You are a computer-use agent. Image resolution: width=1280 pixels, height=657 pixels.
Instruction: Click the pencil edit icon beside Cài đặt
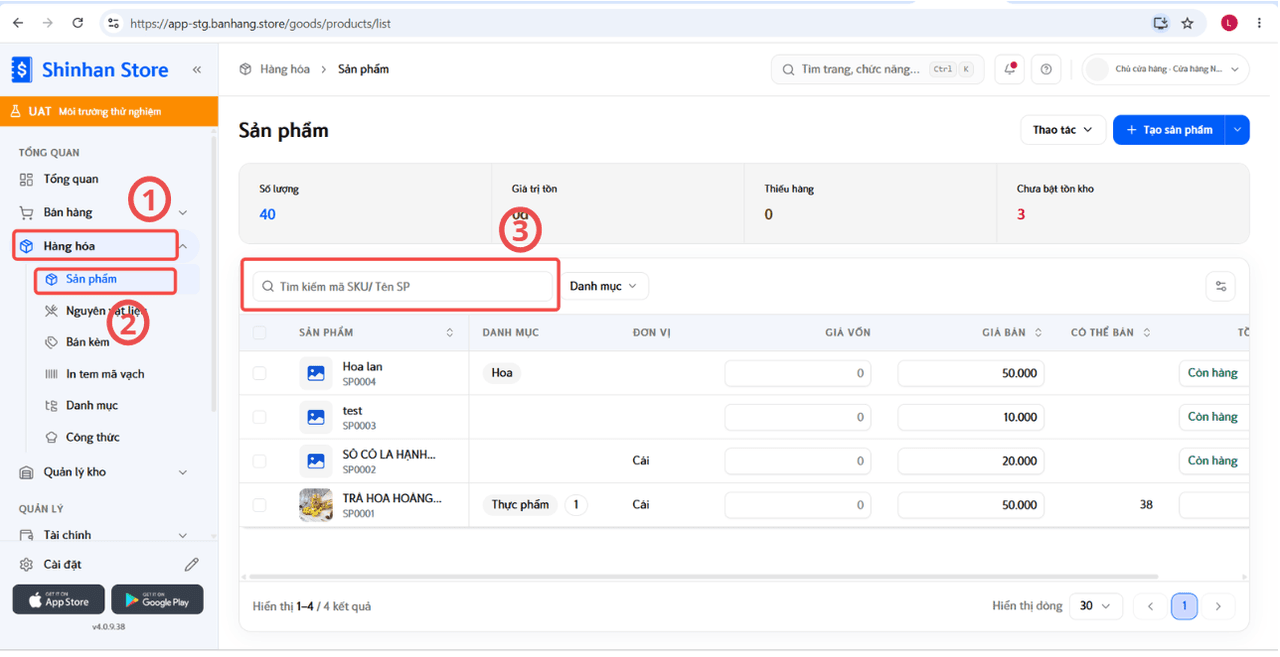tap(192, 565)
